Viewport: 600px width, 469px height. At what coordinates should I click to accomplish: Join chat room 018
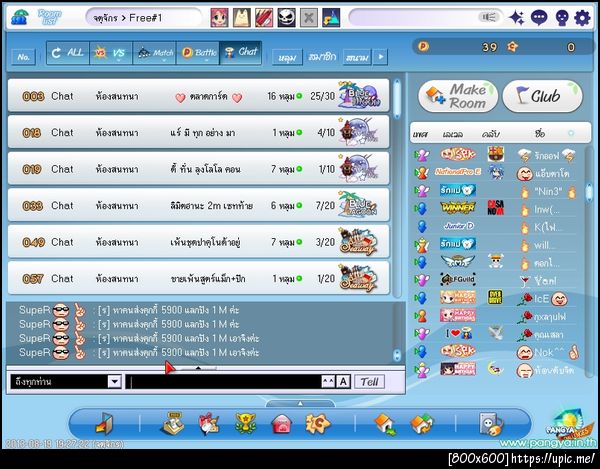pos(198,132)
